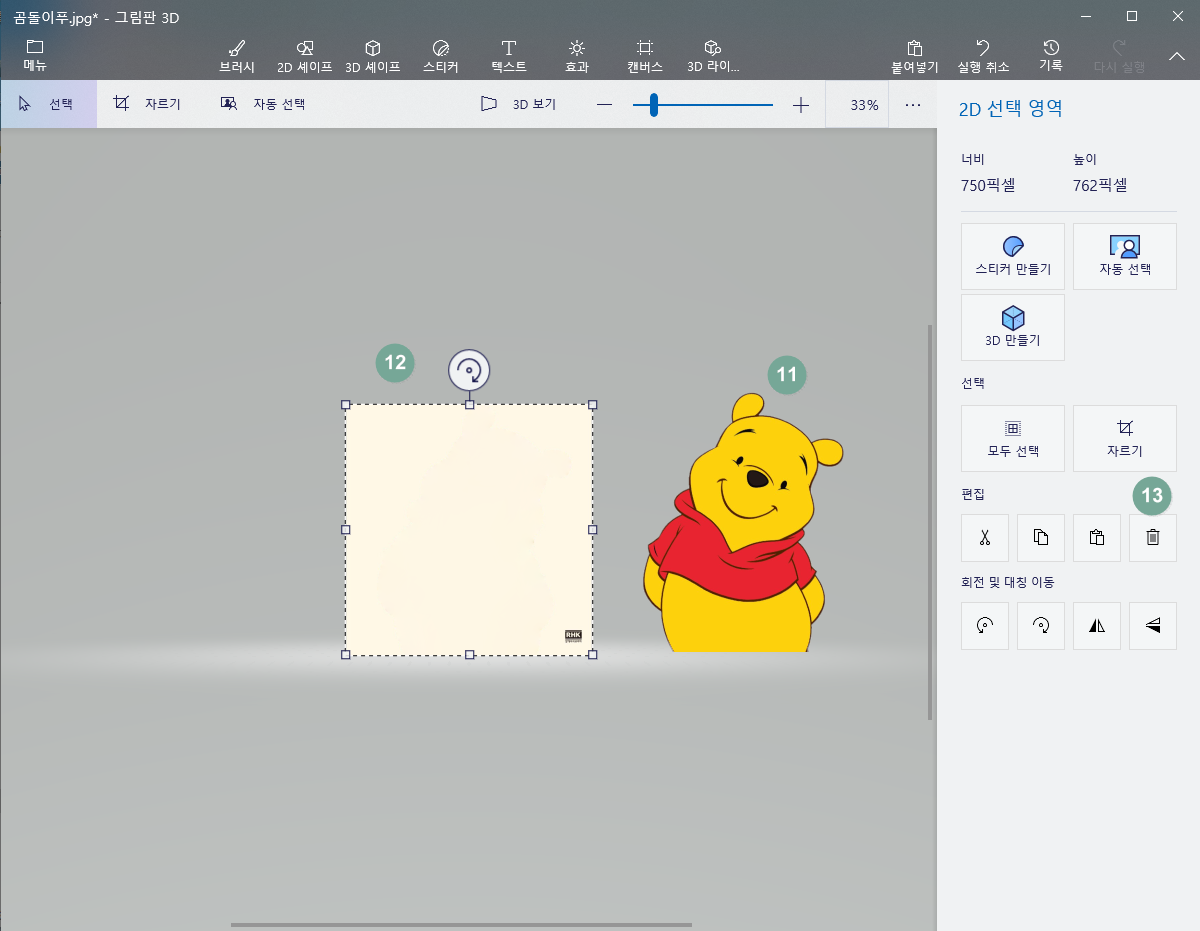Click the horizontal canvas scrollbar
1200x931 pixels.
461,925
